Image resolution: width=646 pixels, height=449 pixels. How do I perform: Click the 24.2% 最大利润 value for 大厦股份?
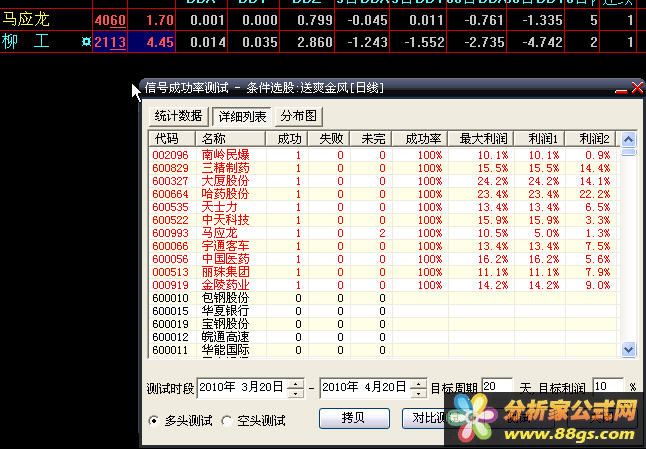[493, 181]
